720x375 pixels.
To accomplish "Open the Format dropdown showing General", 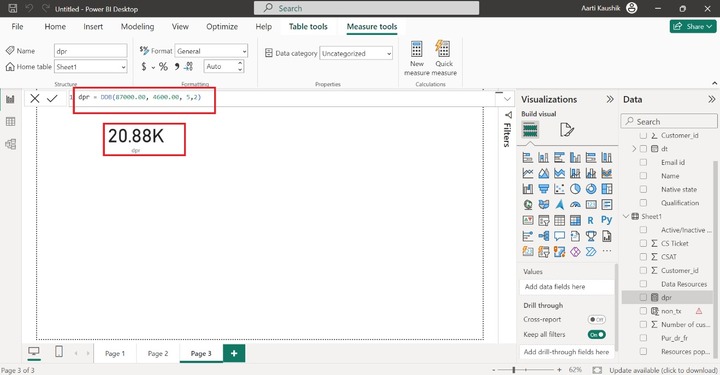I will 211,51.
